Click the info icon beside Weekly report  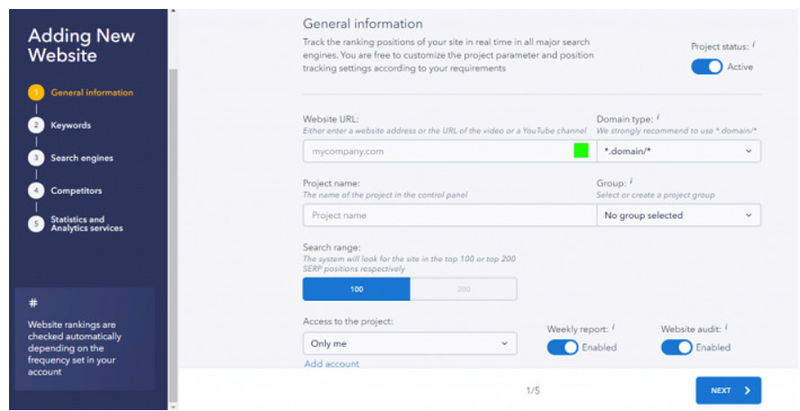(x=613, y=327)
